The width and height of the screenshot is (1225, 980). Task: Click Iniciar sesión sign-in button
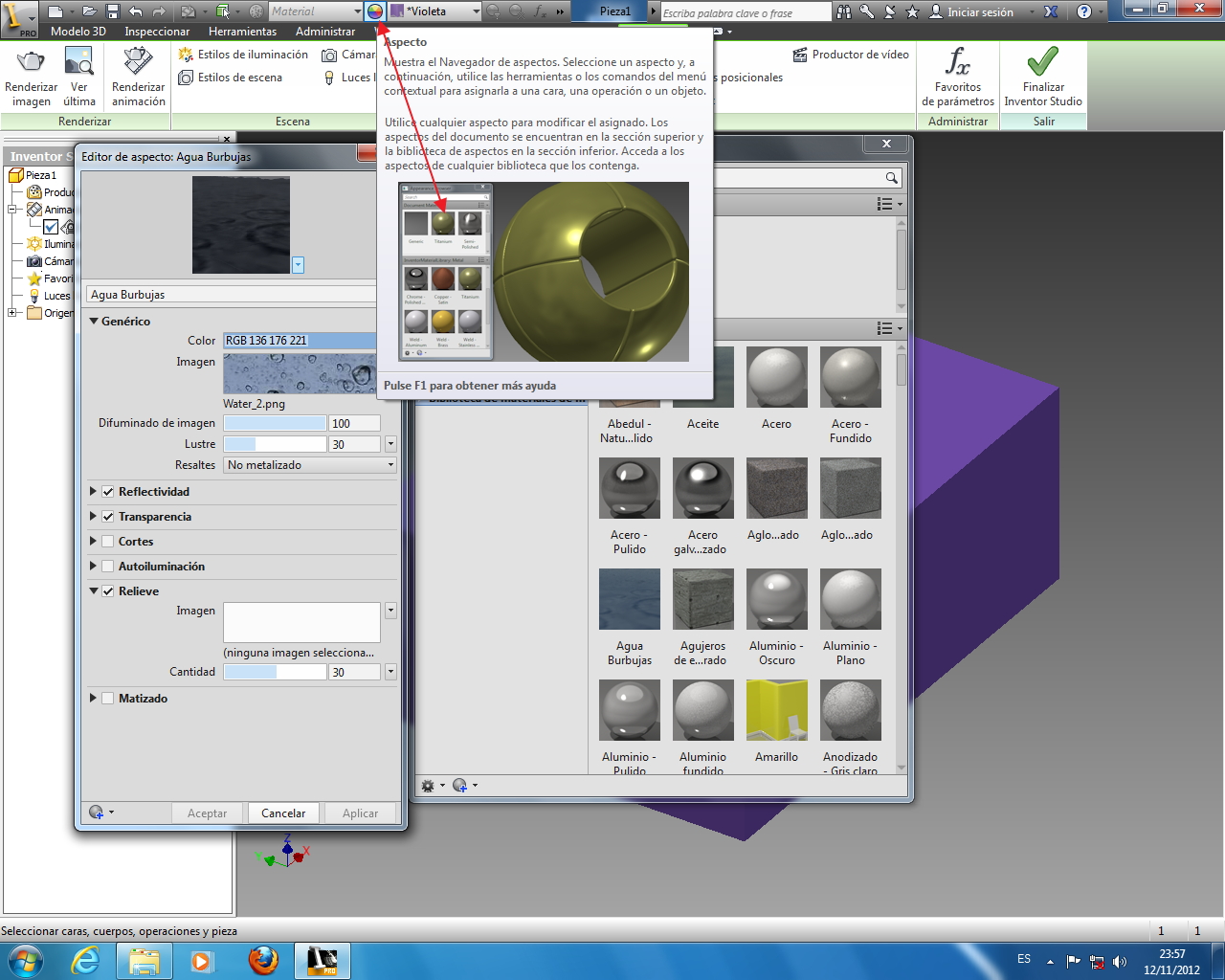(971, 11)
